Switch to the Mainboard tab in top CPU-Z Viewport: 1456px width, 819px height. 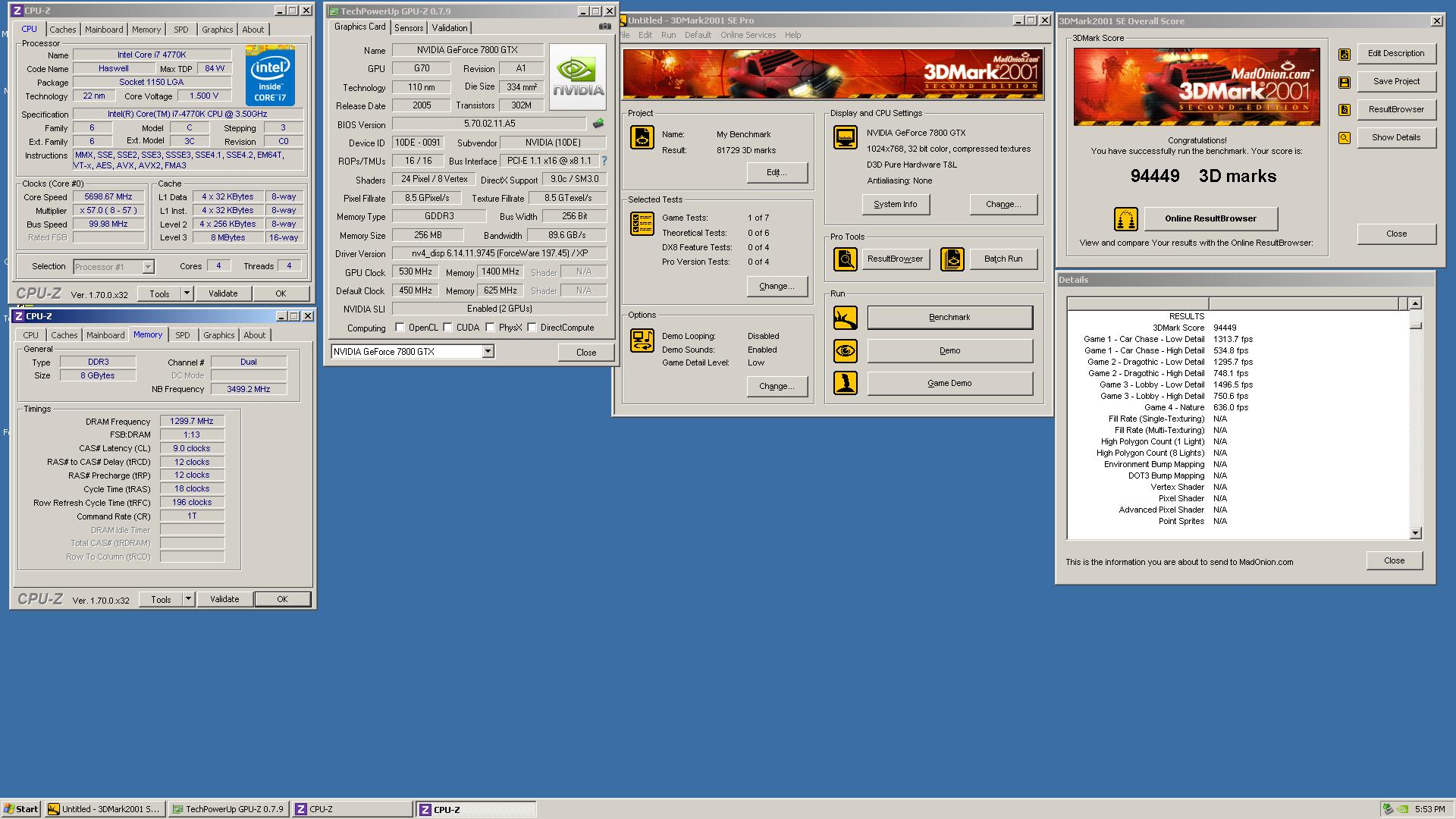104,30
